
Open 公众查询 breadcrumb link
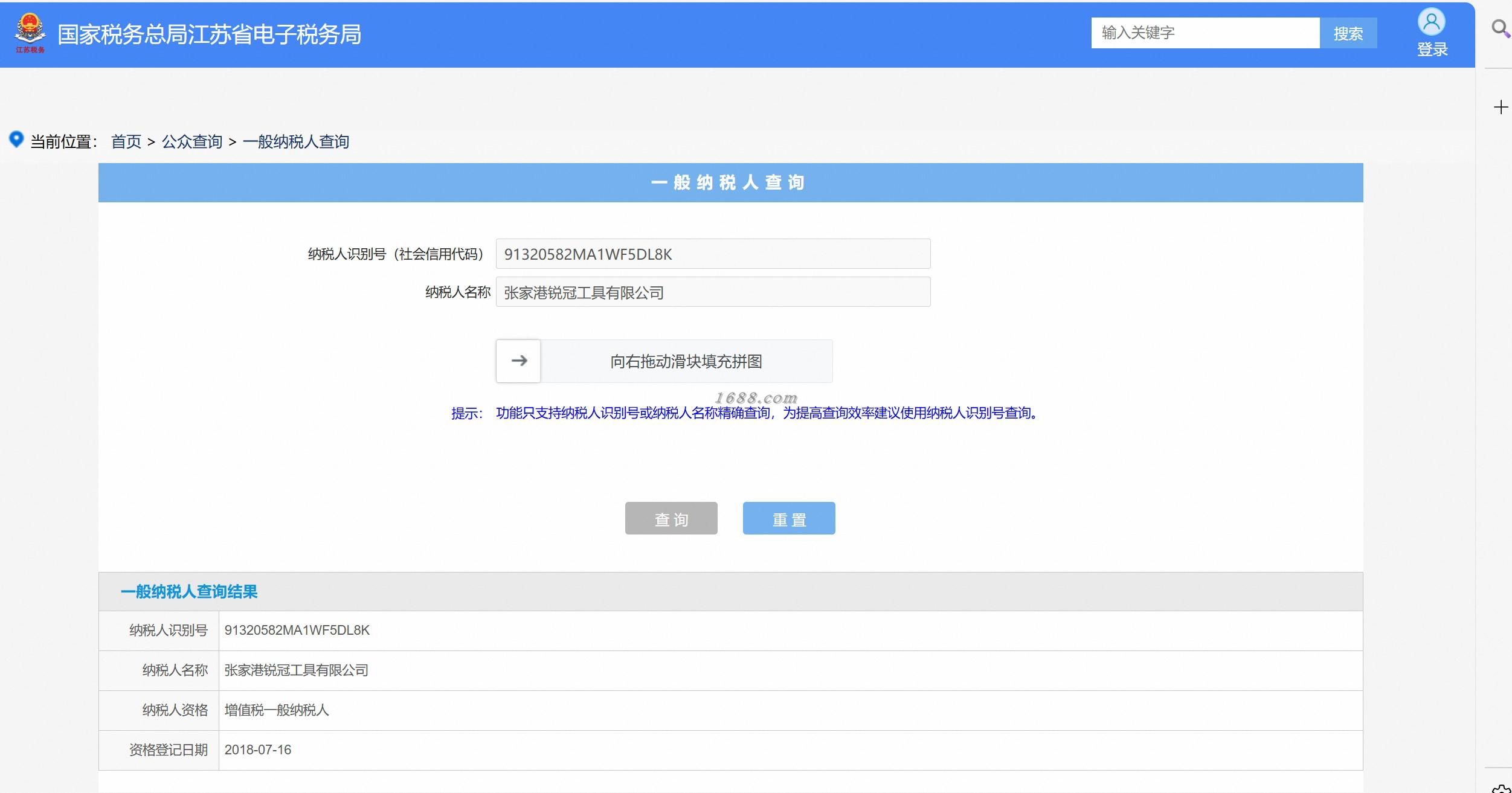[x=192, y=142]
